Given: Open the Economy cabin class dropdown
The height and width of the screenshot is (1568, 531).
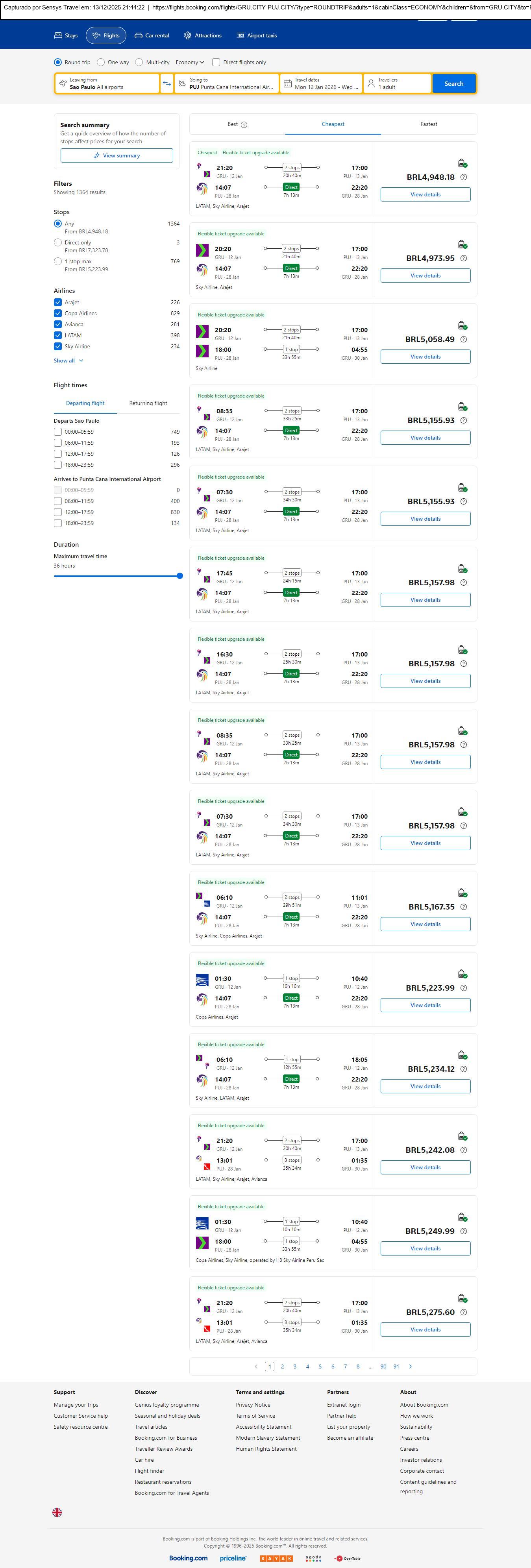Looking at the screenshot, I should click(x=190, y=62).
